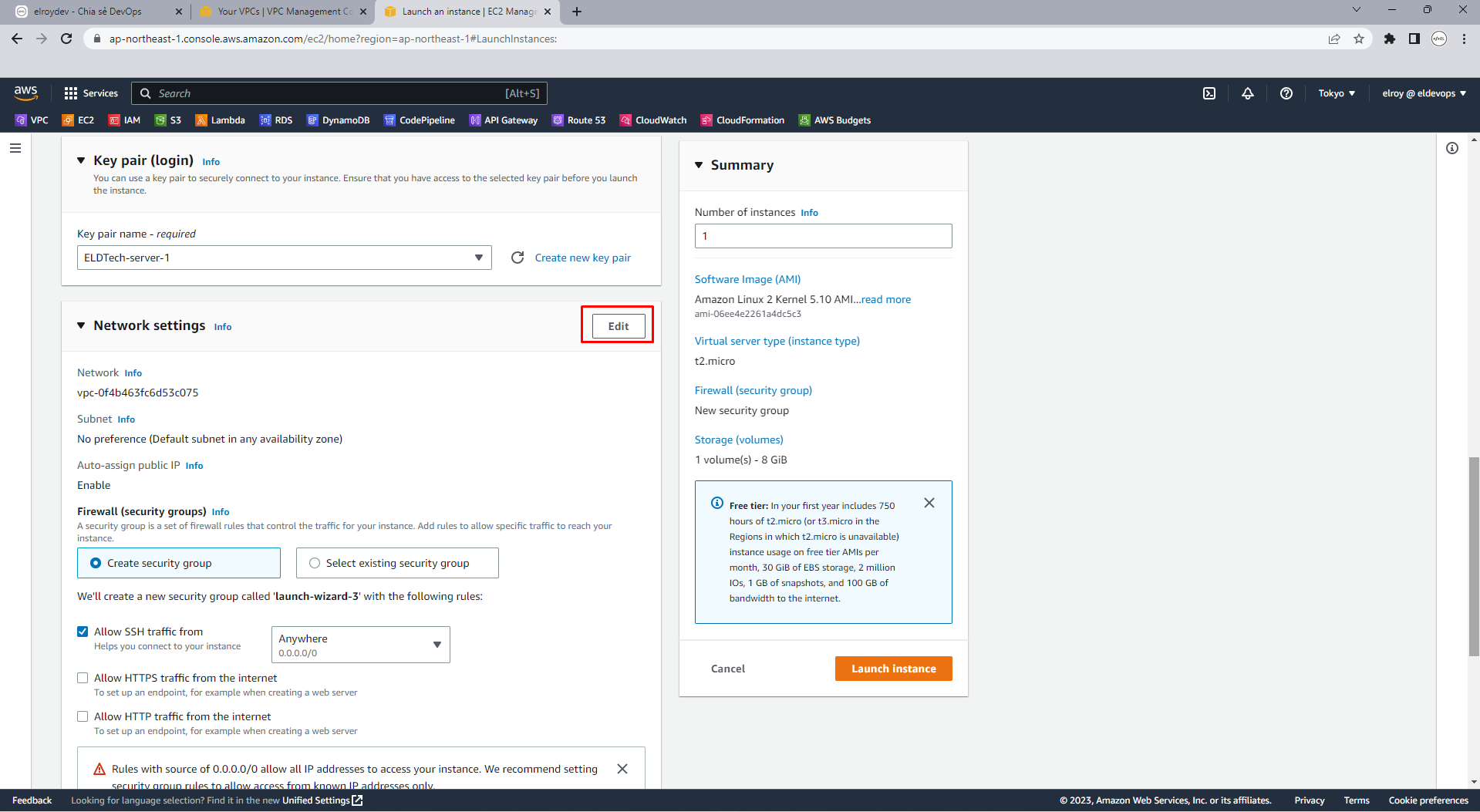Open S3 shortcut in favorites bar

tap(168, 120)
